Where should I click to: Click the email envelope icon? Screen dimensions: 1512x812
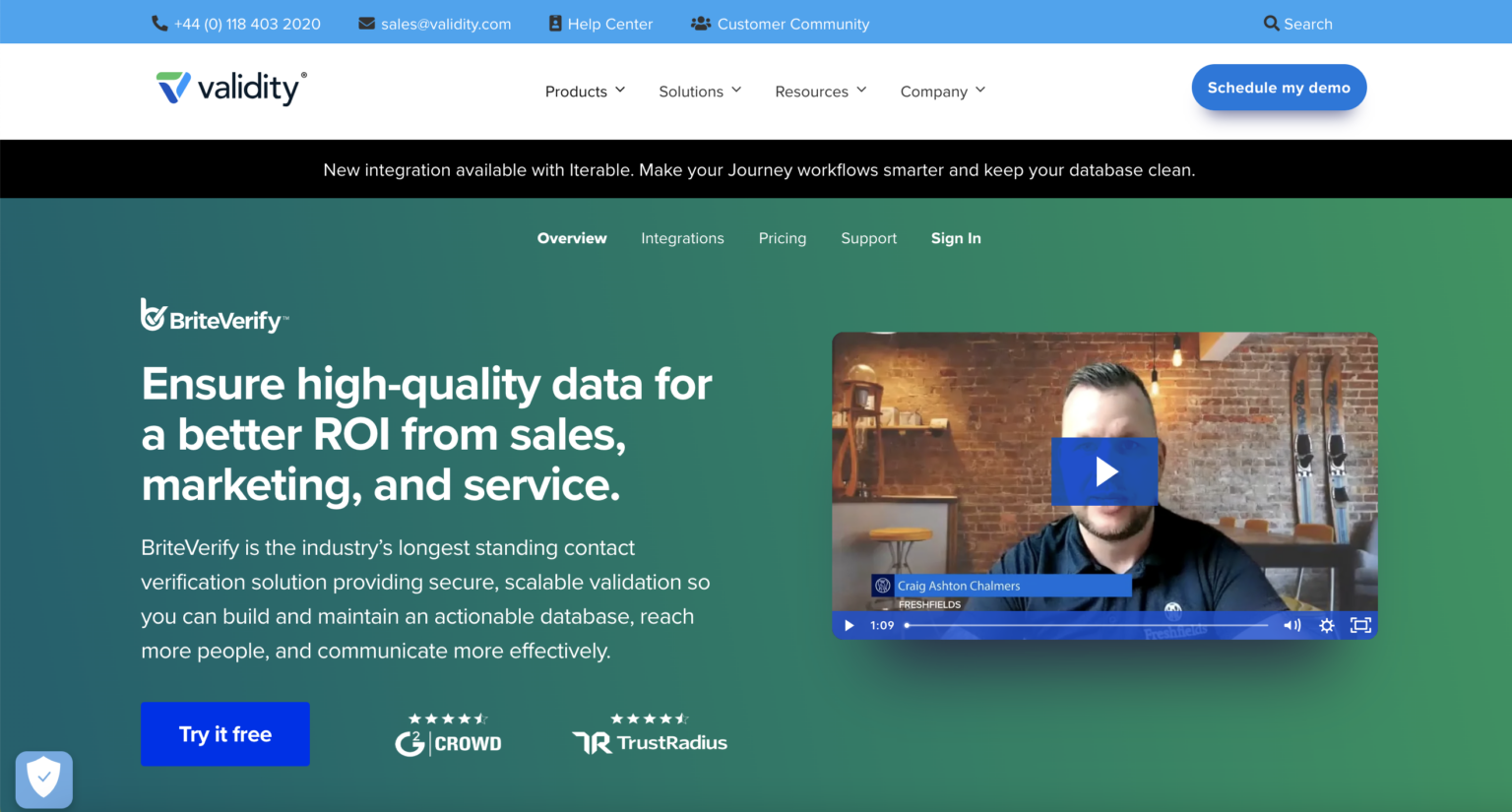[x=366, y=24]
